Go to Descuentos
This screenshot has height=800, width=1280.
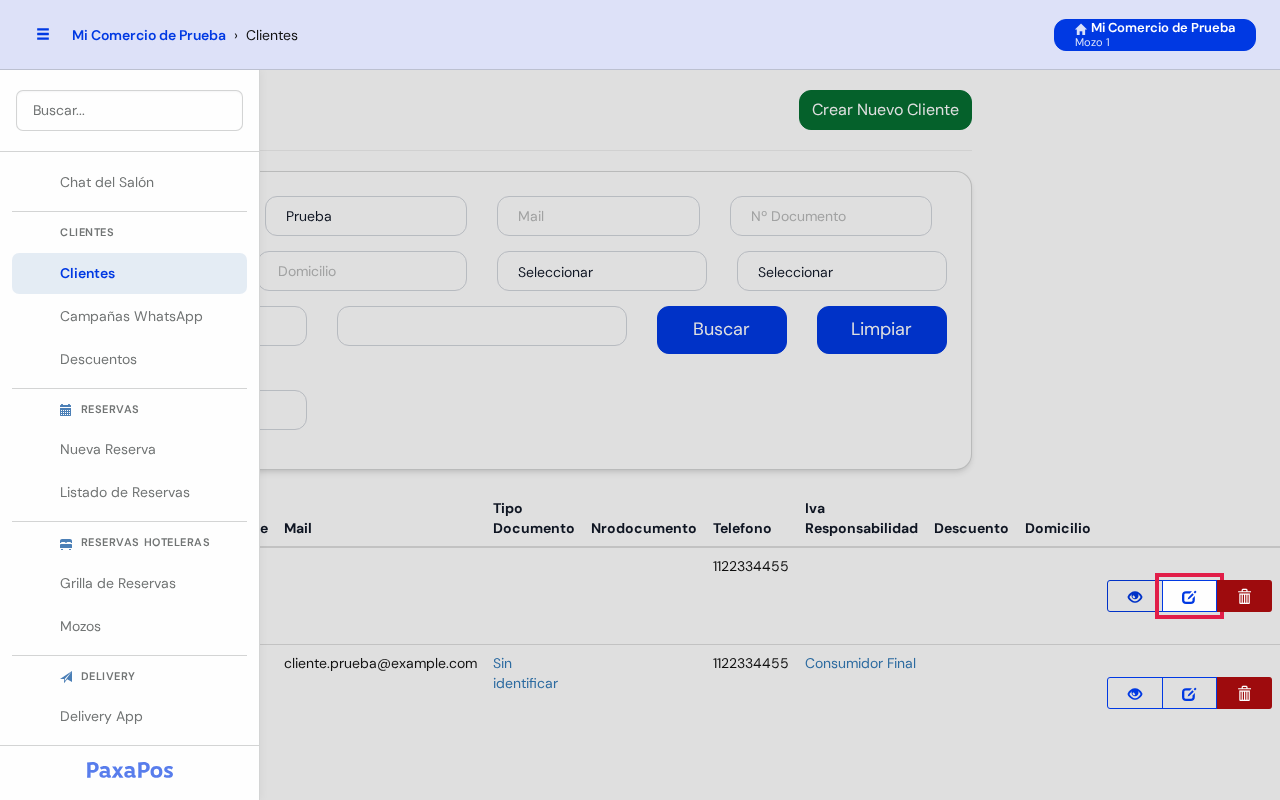pyautogui.click(x=129, y=359)
